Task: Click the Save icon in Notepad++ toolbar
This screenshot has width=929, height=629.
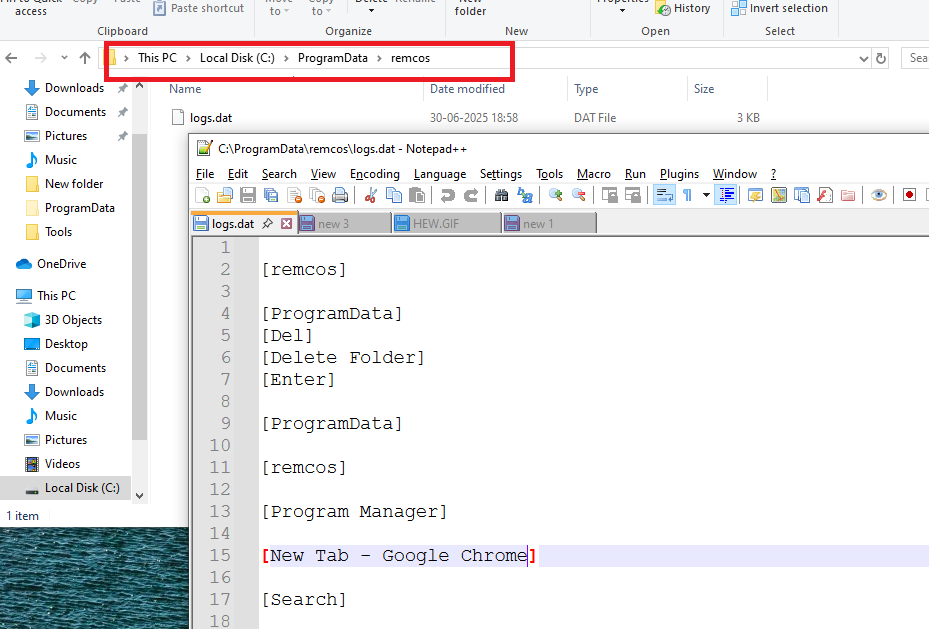Action: pyautogui.click(x=248, y=195)
